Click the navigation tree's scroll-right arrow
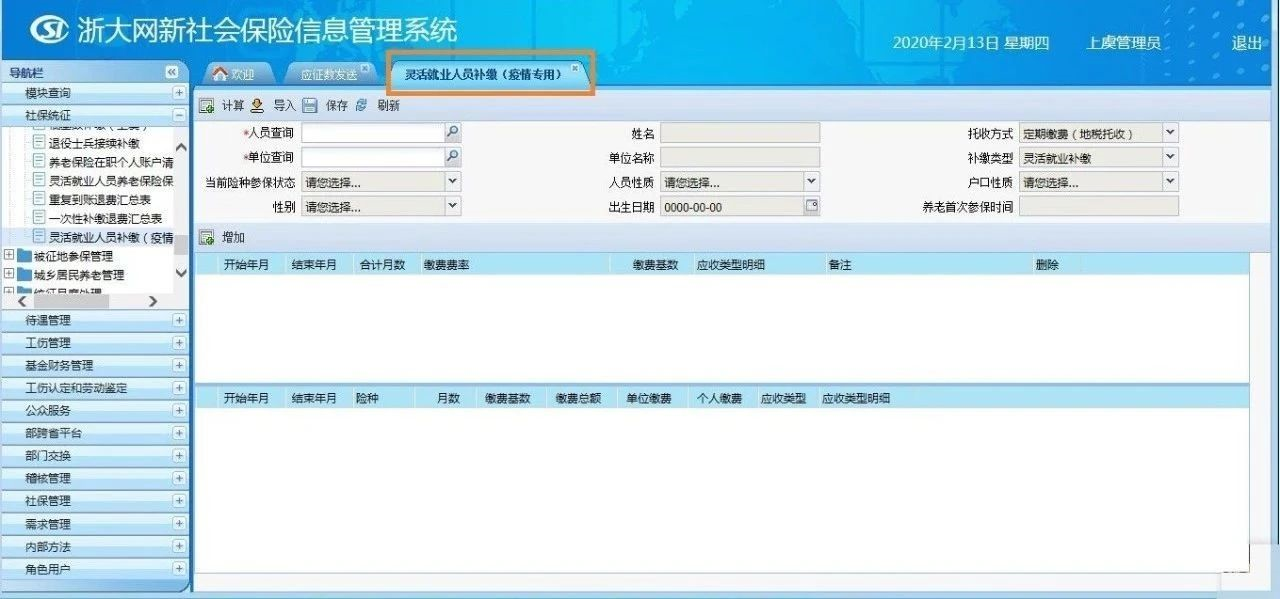 coord(152,301)
